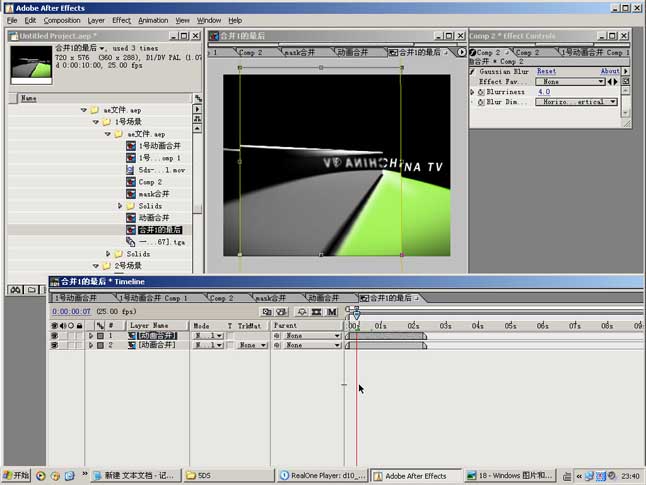Click the project flowchart hierarchy icon
Image resolution: width=646 pixels, height=485 pixels.
(x=198, y=119)
